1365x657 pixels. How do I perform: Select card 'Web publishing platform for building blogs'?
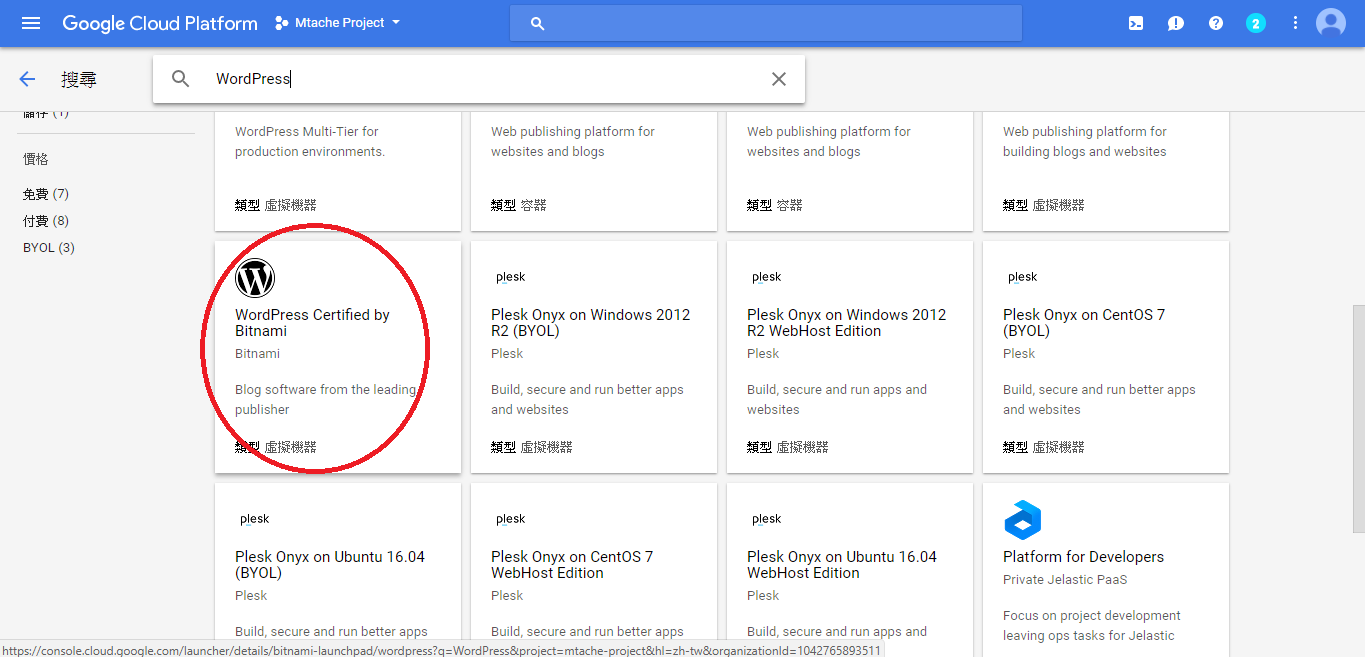coord(1106,171)
